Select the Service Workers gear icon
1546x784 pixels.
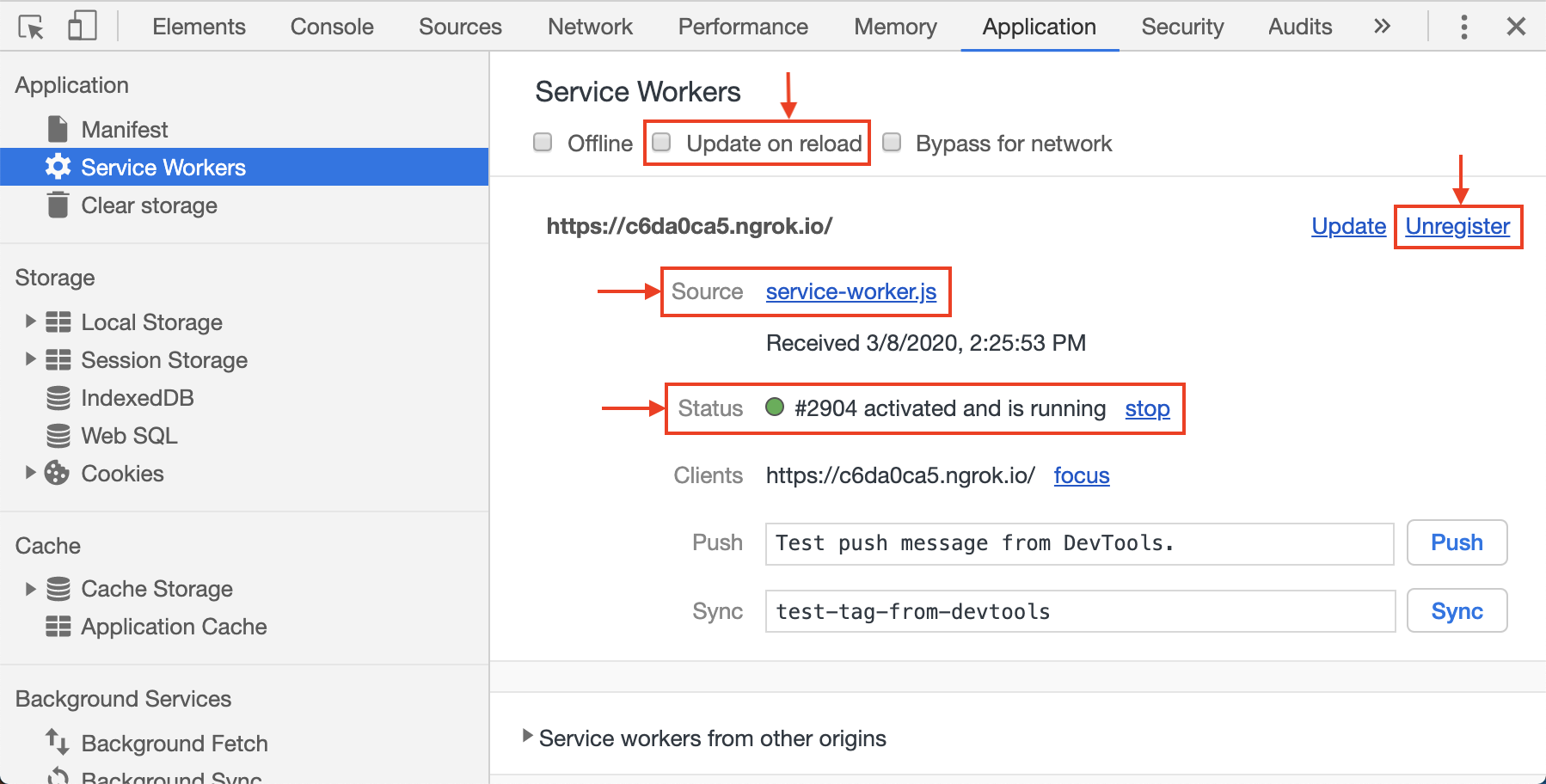coord(58,167)
